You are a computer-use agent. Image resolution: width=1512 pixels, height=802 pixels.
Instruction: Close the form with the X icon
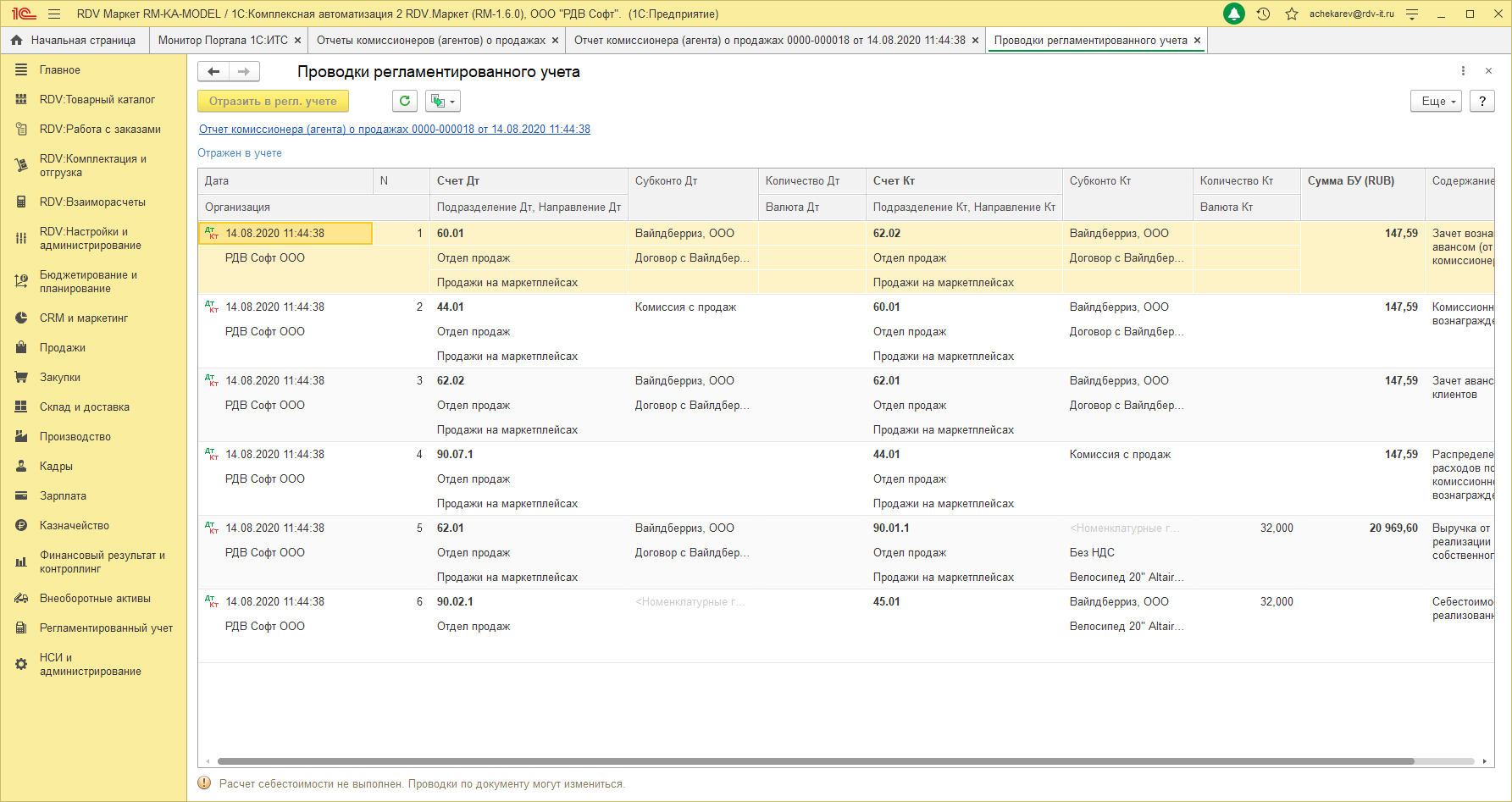(x=1488, y=71)
